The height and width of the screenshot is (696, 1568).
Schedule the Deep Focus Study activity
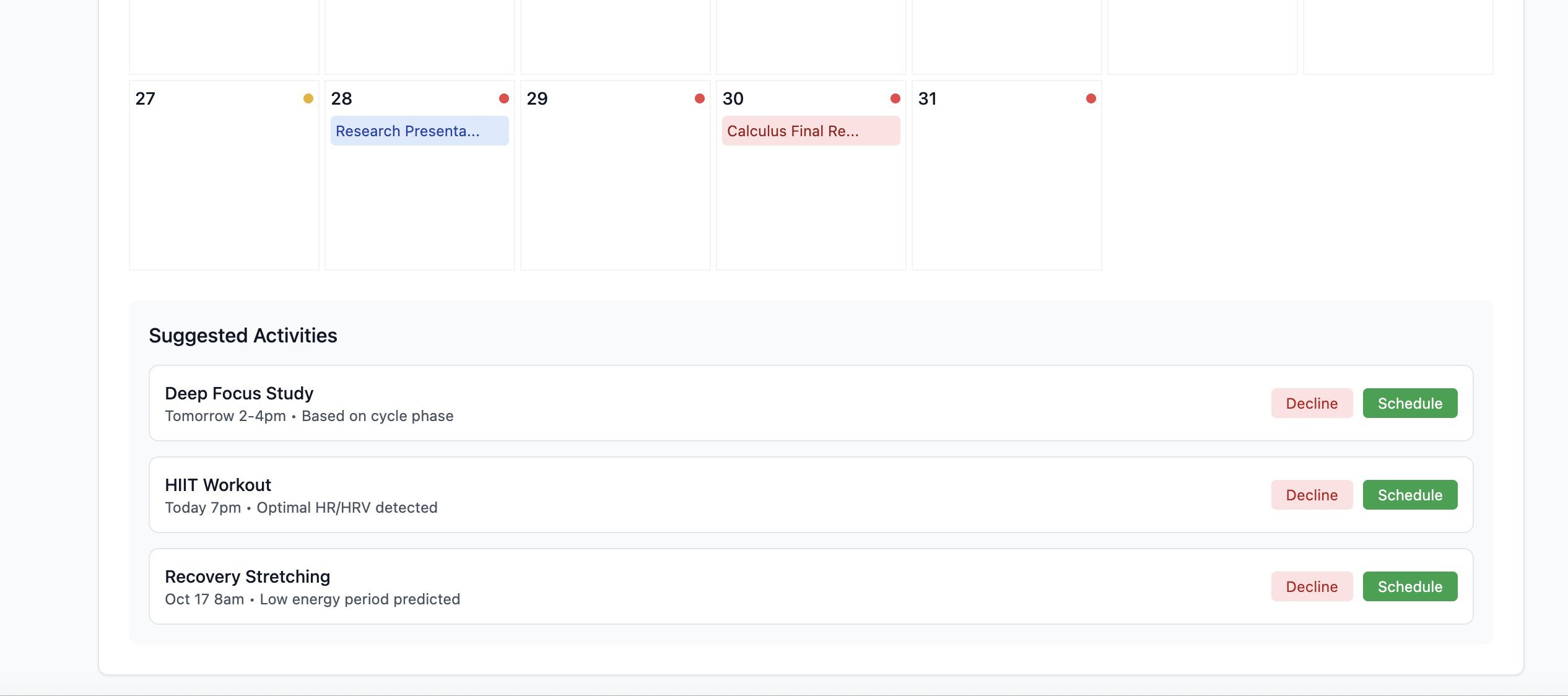click(1409, 404)
